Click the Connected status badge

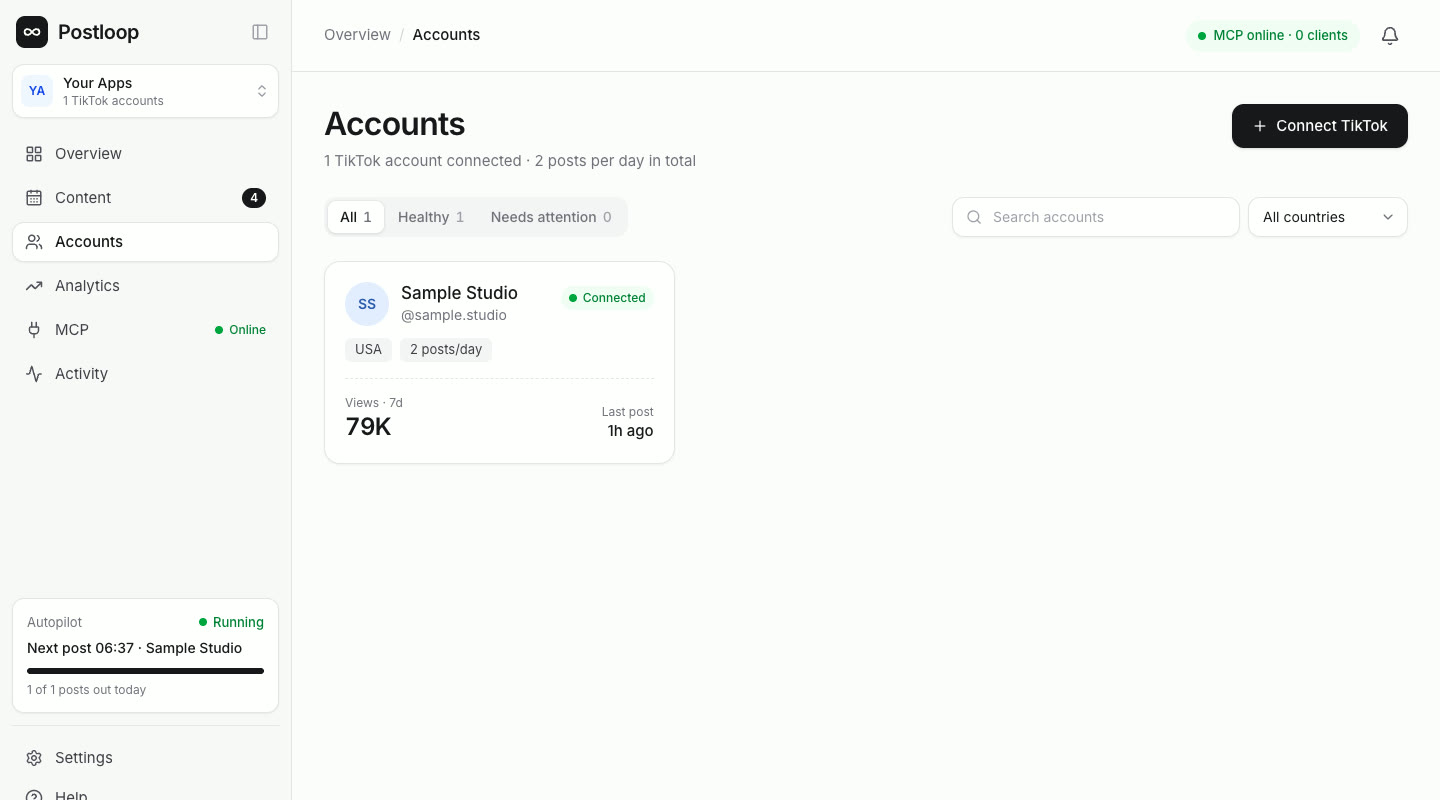pyautogui.click(x=607, y=298)
